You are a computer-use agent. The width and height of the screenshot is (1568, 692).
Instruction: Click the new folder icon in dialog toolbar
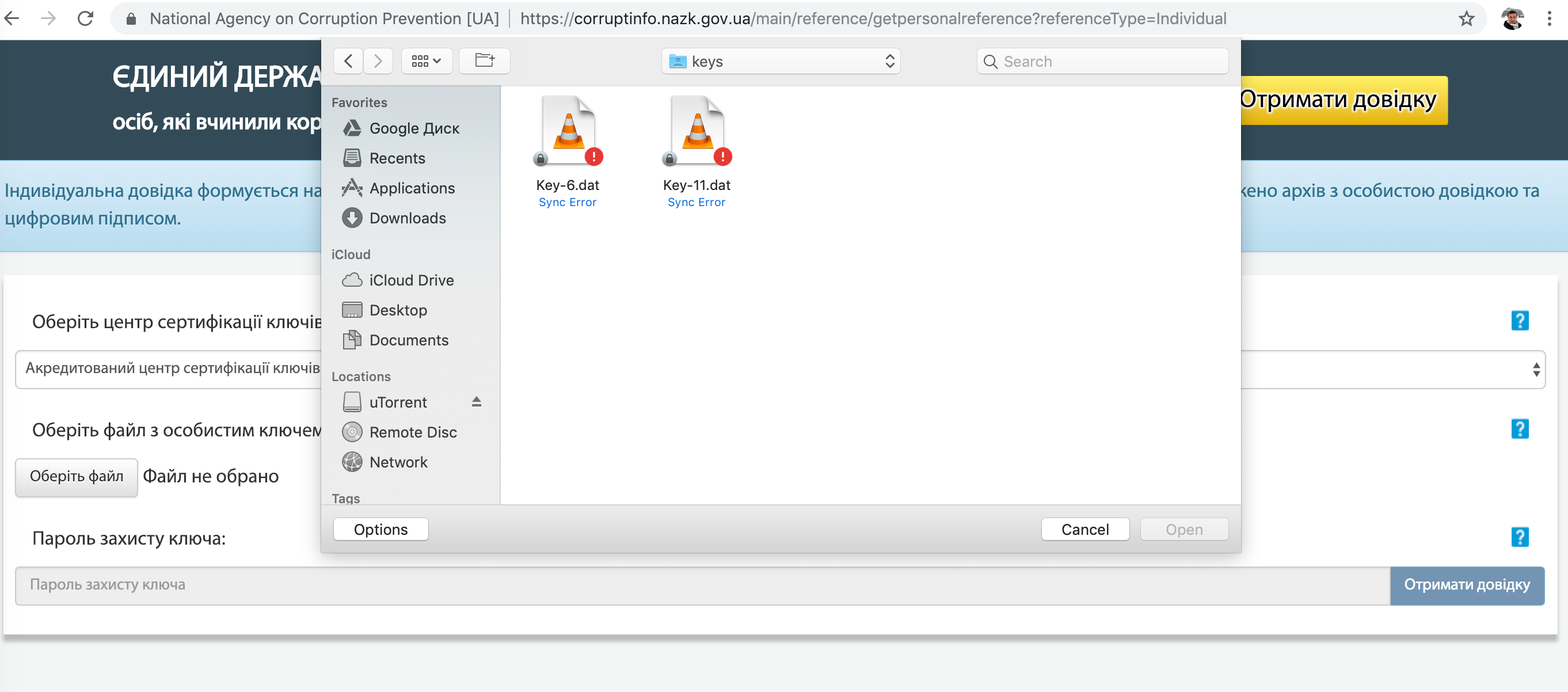(484, 61)
